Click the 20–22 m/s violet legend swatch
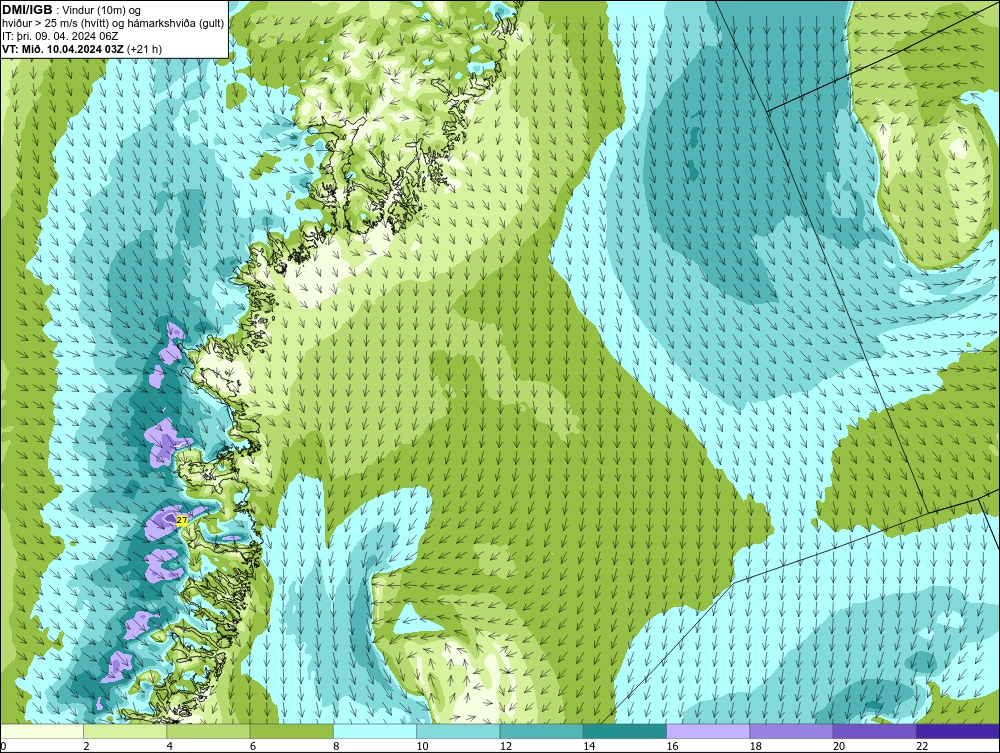Screen dimensions: 1000x753 coord(874,731)
